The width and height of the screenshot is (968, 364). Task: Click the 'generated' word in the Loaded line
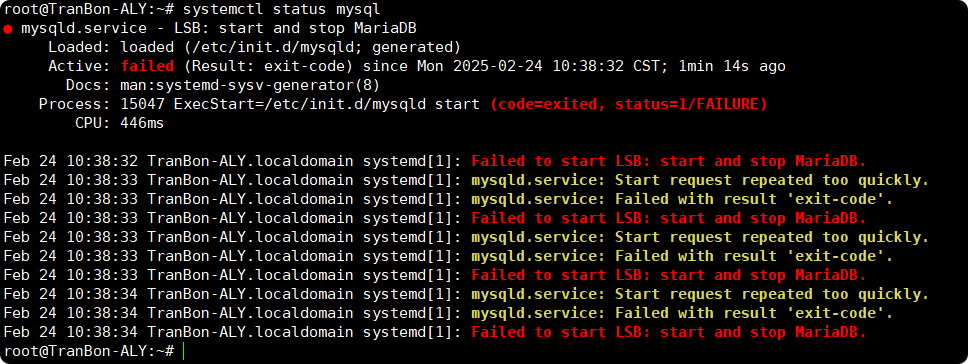[412, 48]
